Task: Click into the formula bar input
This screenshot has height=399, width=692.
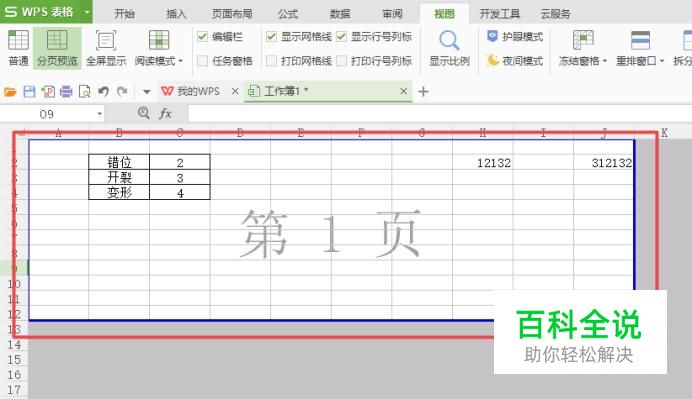Action: (440, 114)
